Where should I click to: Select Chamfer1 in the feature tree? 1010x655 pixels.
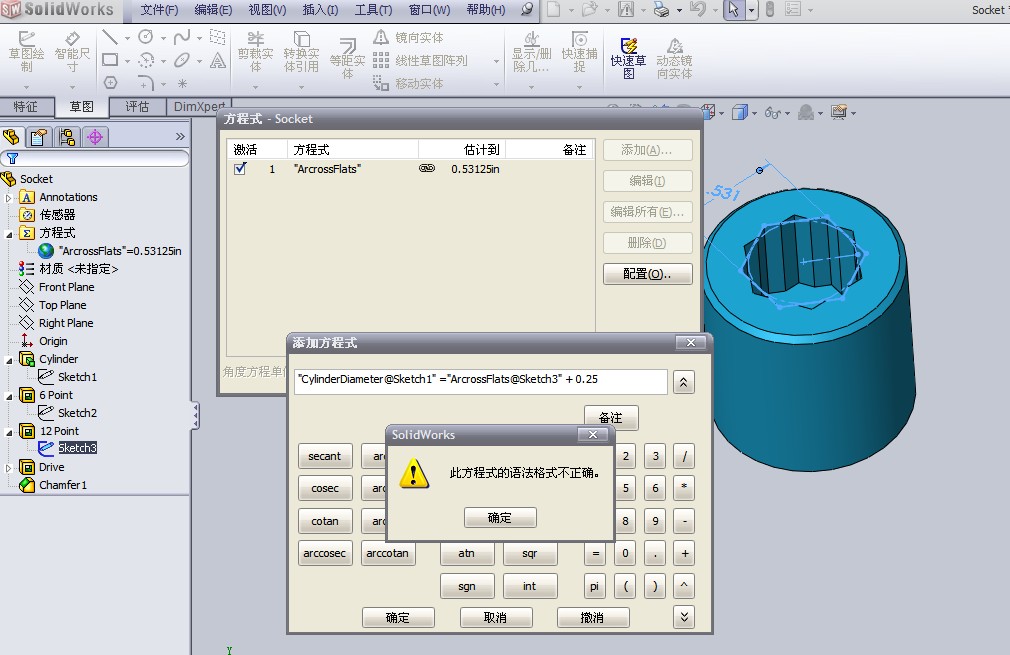[x=62, y=485]
